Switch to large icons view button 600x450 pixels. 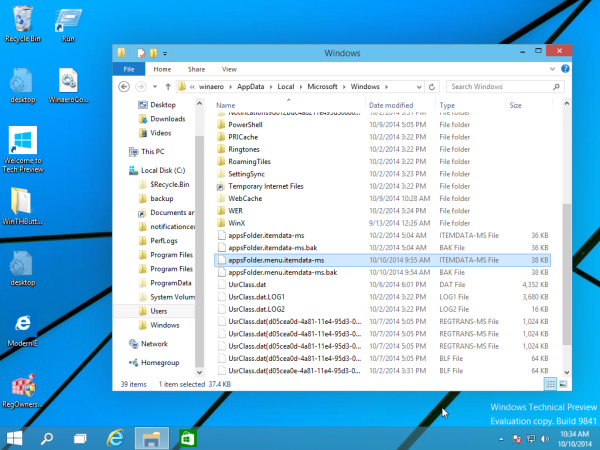[563, 384]
